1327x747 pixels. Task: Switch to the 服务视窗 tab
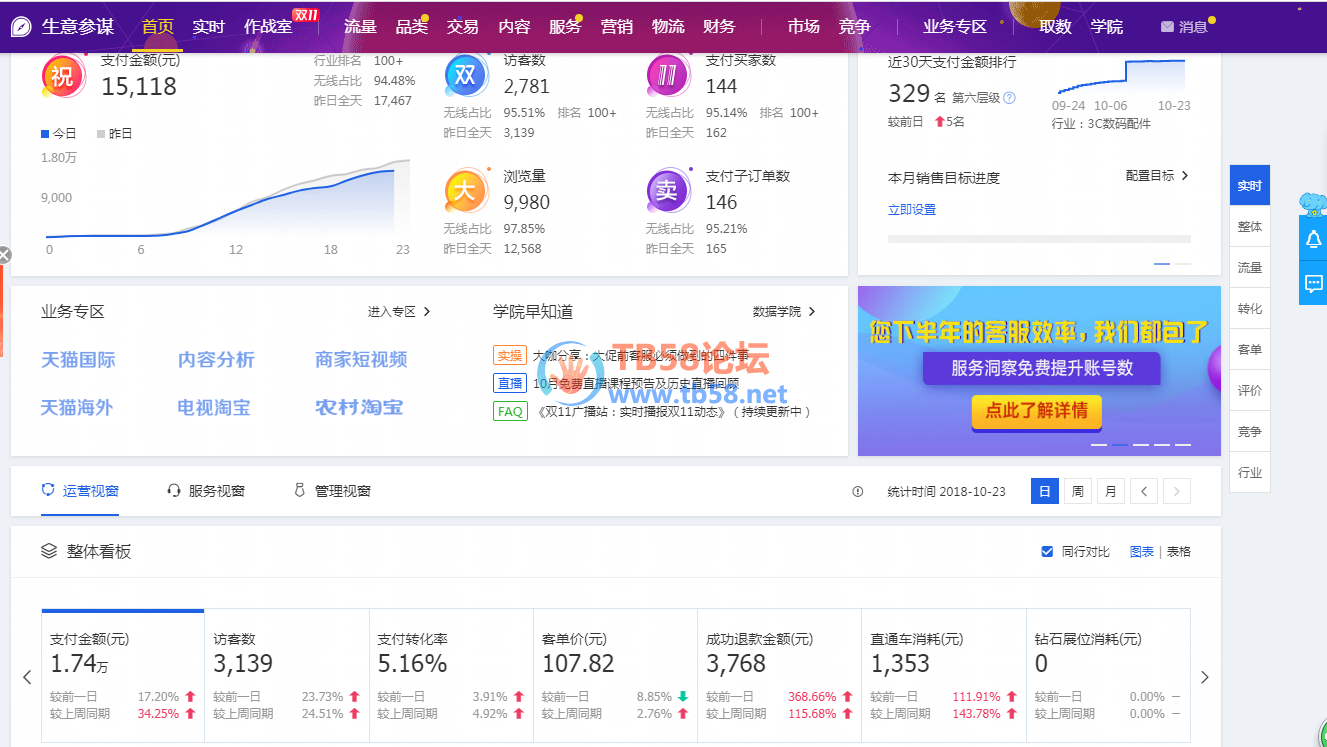[206, 491]
